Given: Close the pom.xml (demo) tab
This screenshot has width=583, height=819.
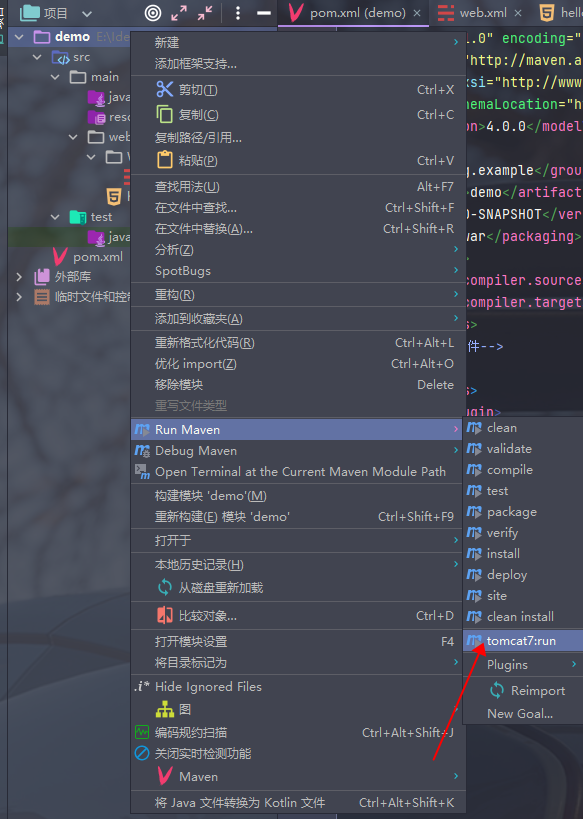Looking at the screenshot, I should tap(417, 13).
